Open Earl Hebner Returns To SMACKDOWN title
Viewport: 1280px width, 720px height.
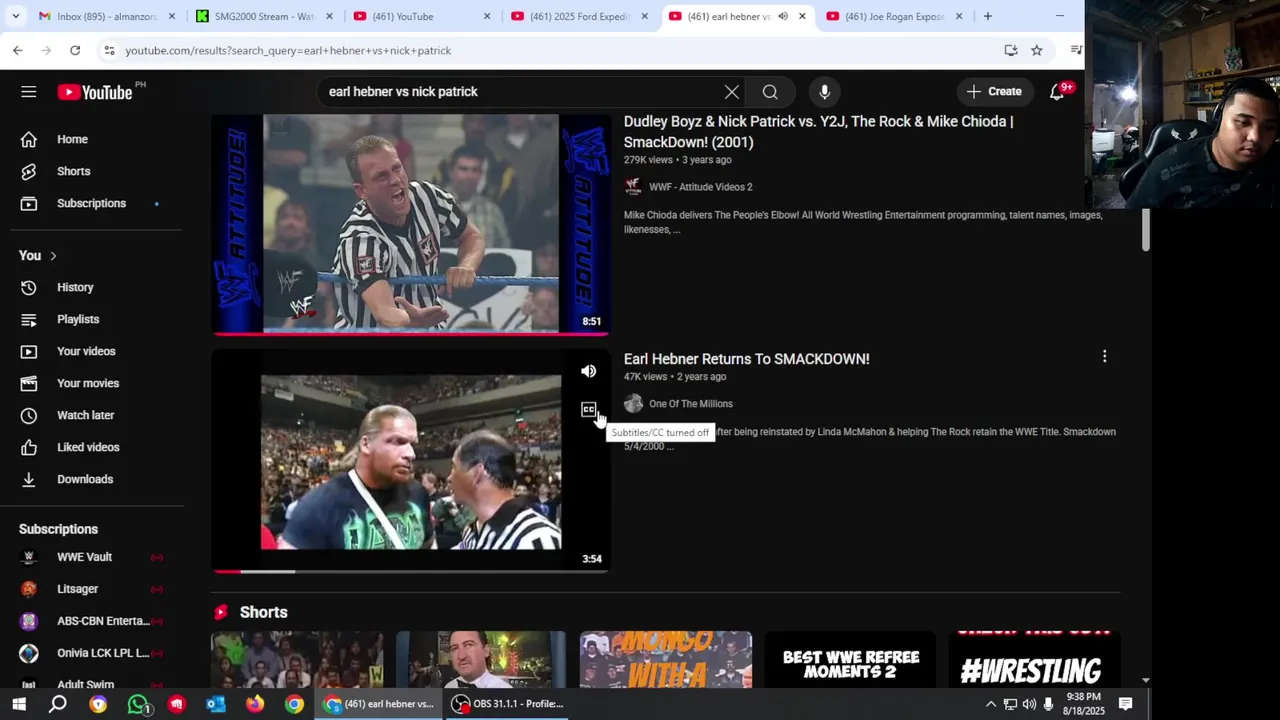(746, 359)
